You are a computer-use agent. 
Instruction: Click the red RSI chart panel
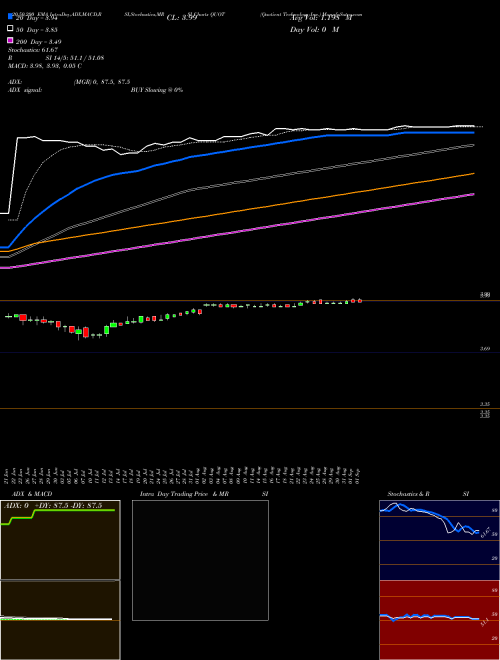[x=439, y=620]
